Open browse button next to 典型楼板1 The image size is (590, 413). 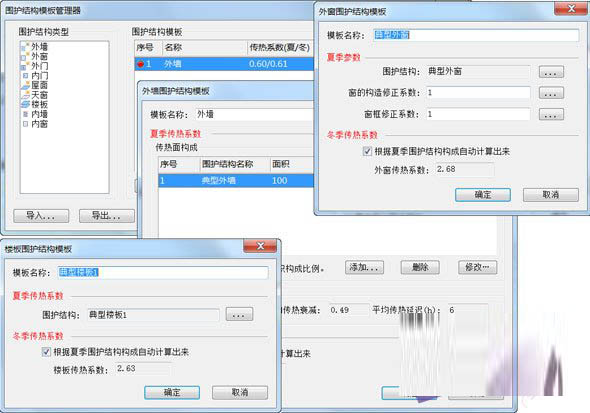239,314
